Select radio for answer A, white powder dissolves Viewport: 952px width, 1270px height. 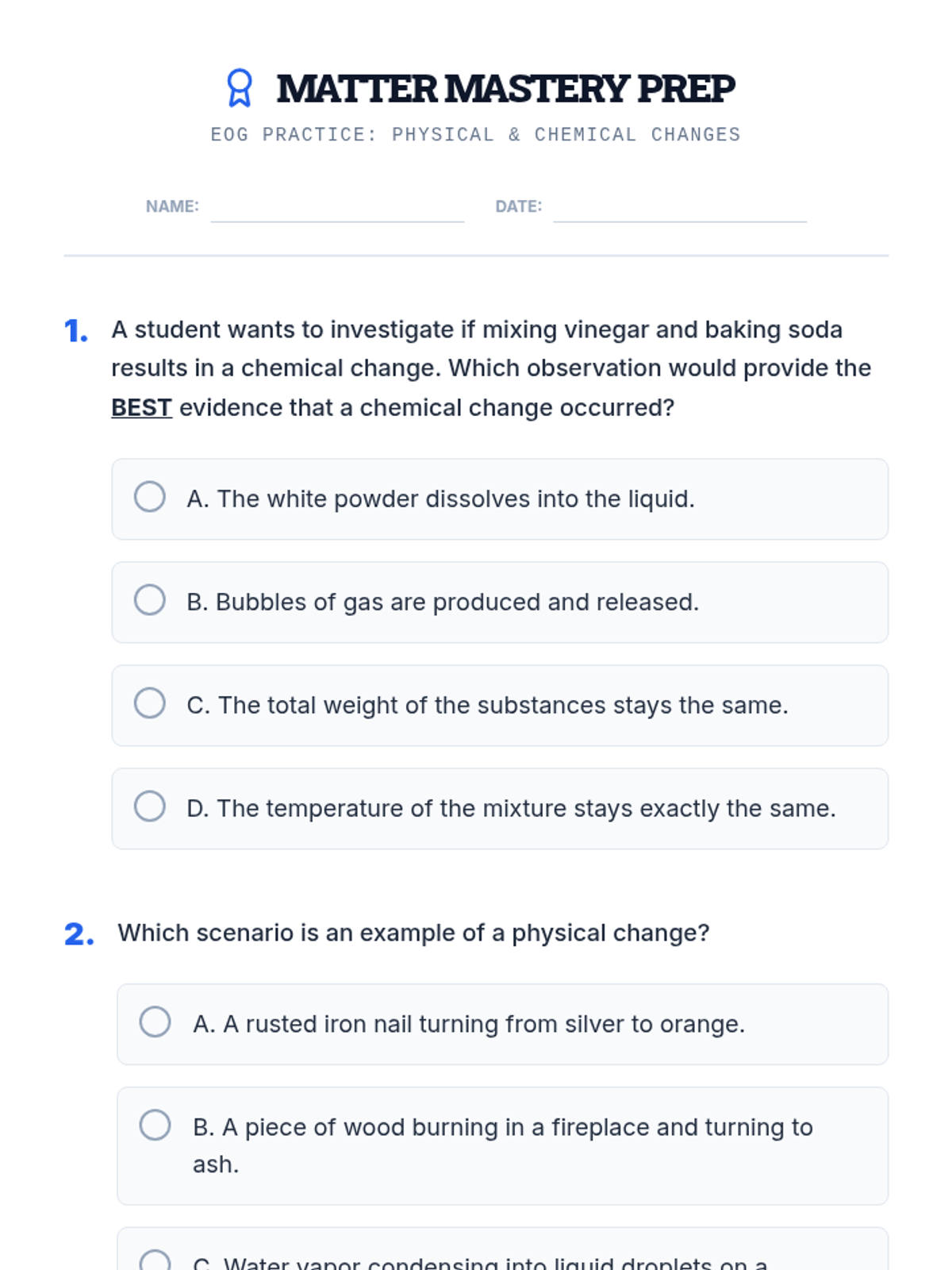(x=150, y=497)
